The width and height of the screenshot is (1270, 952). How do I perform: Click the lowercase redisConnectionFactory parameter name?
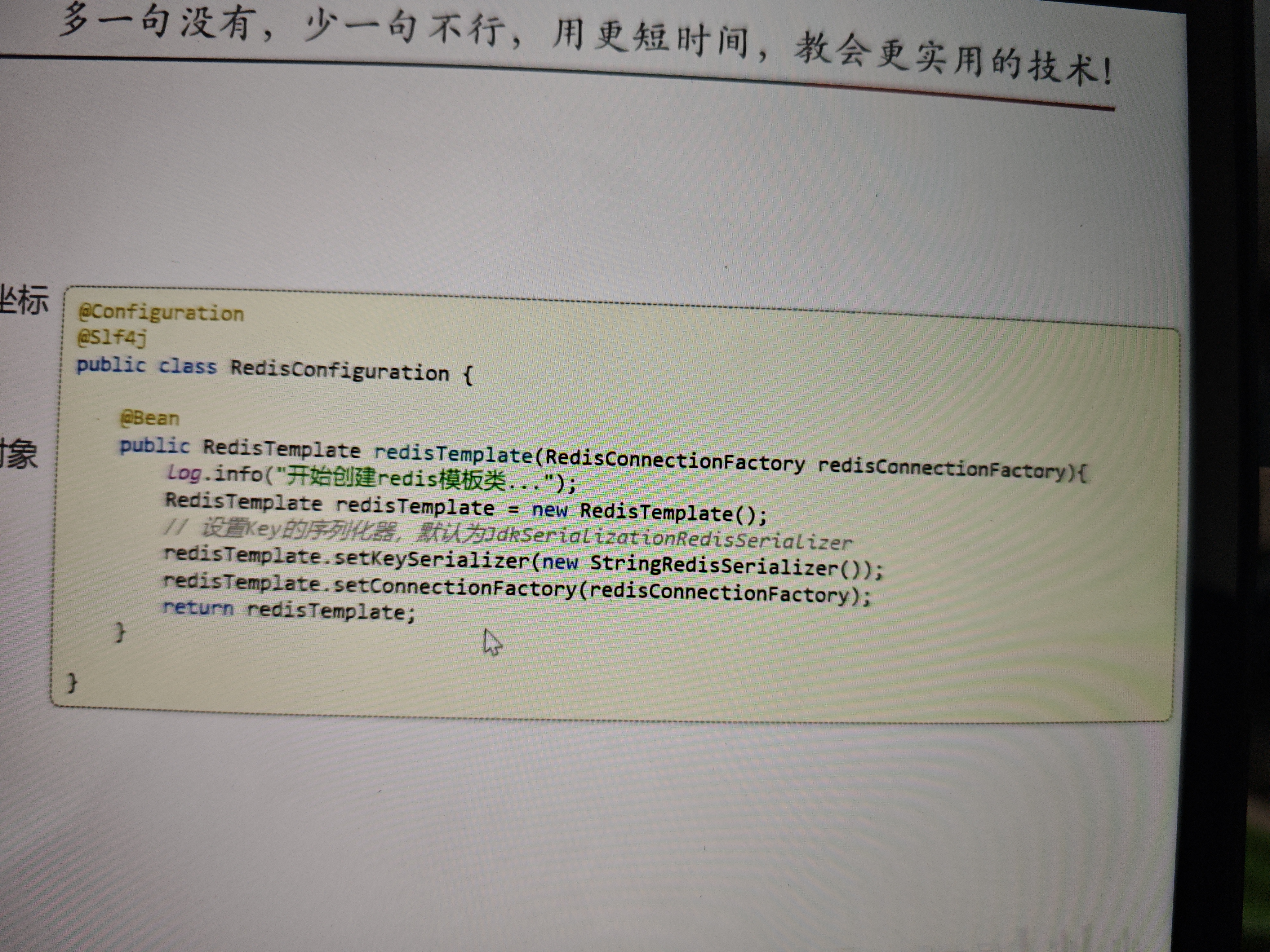pos(942,470)
